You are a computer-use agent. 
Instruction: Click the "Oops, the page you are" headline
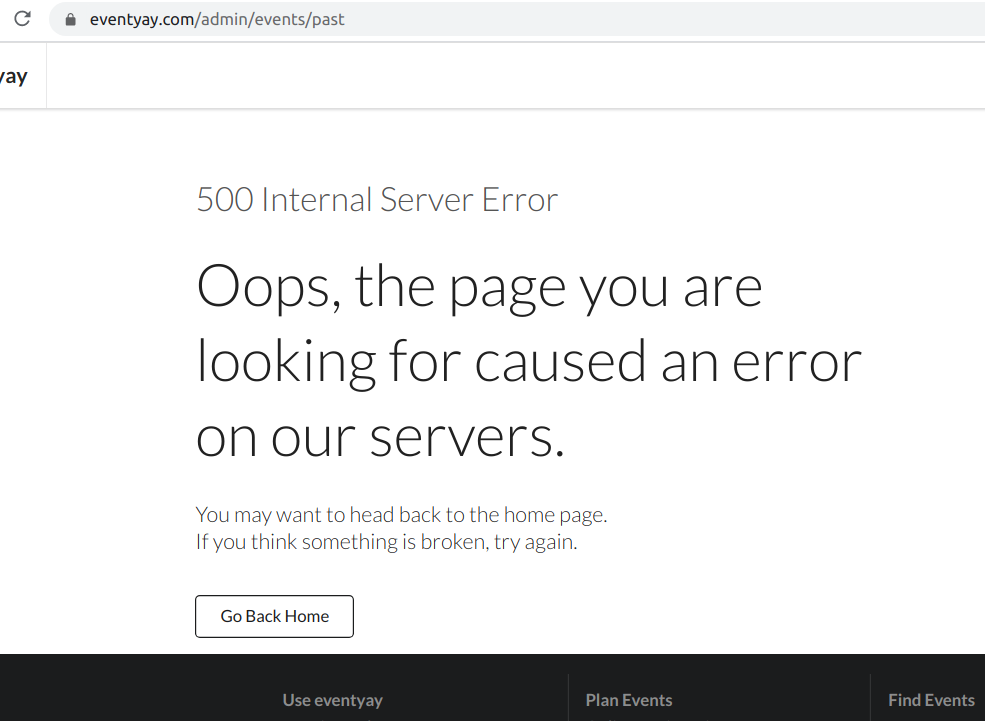pos(479,287)
